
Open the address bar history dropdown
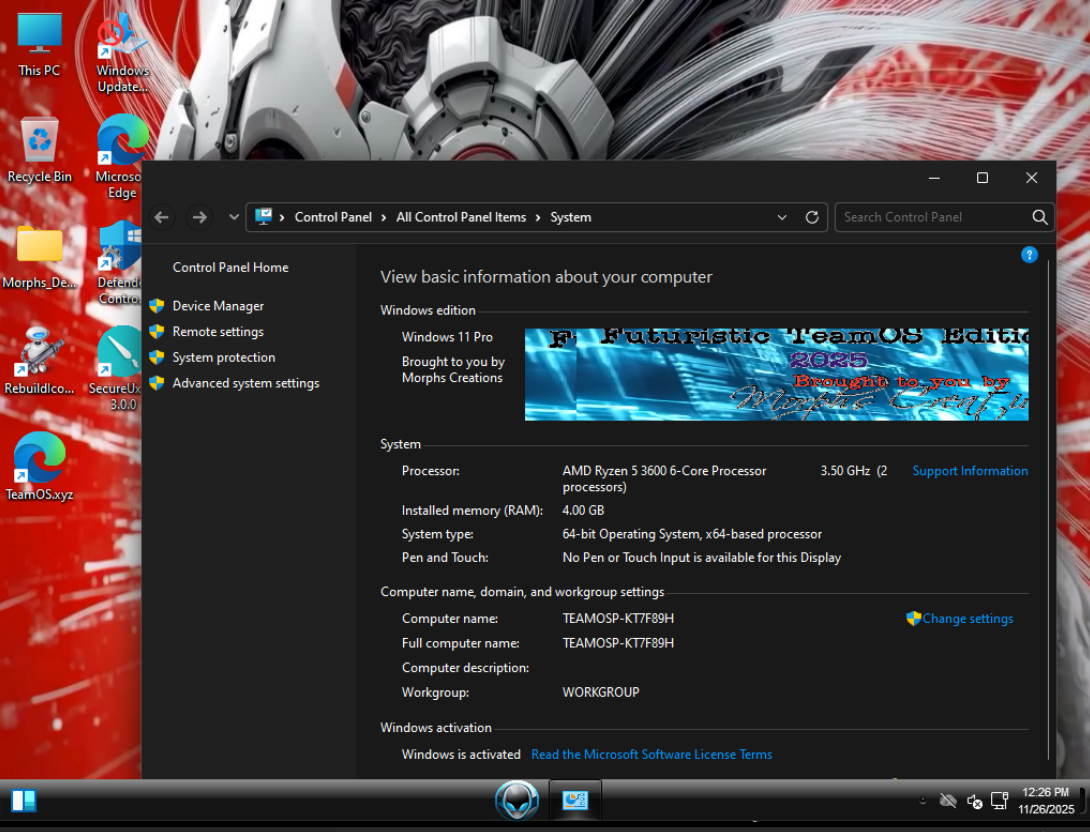point(782,217)
